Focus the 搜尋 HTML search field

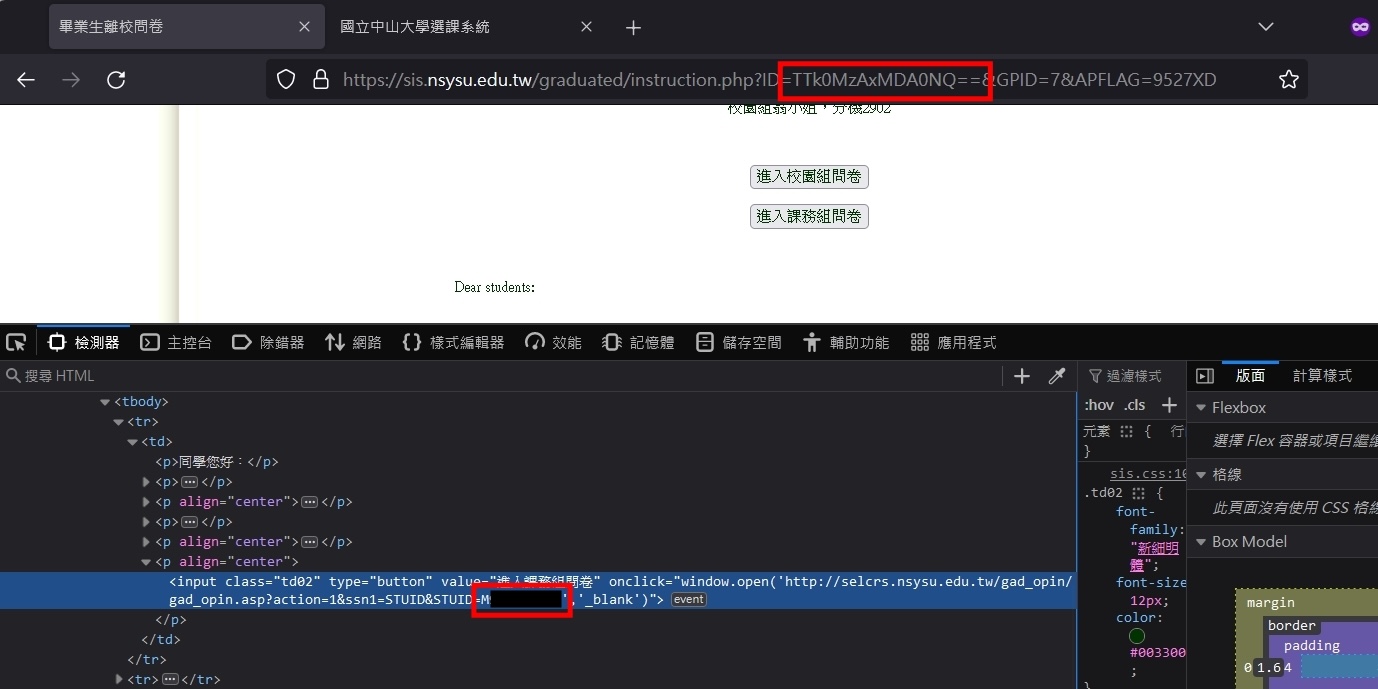click(500, 376)
